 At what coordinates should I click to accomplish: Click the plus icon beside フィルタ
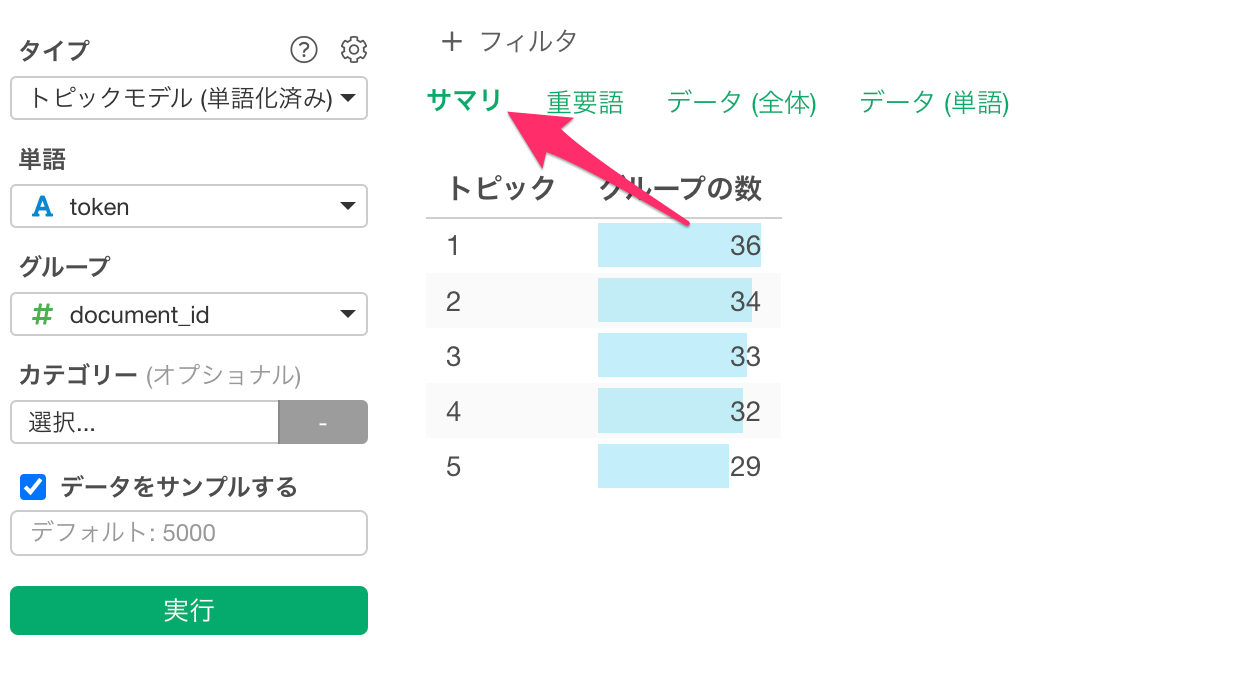point(452,41)
